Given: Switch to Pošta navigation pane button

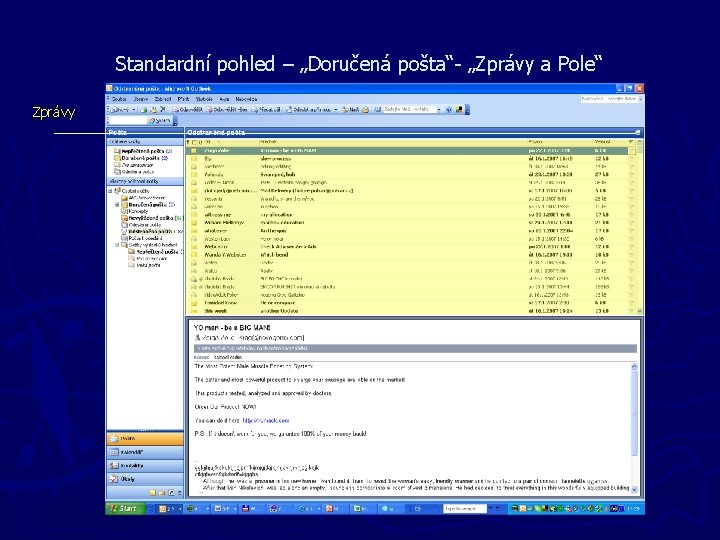Looking at the screenshot, I should tap(145, 439).
